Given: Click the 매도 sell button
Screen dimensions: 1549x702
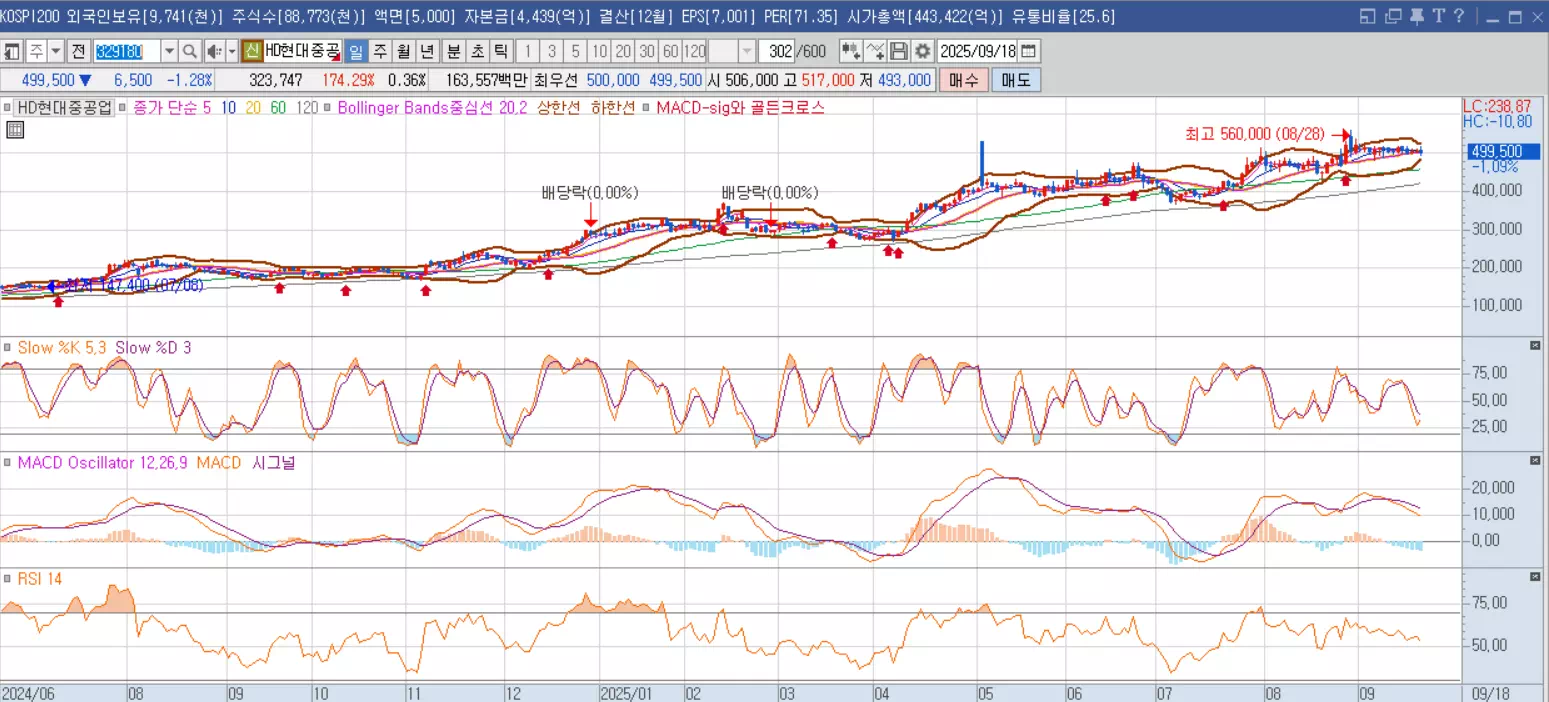Looking at the screenshot, I should pos(1016,80).
